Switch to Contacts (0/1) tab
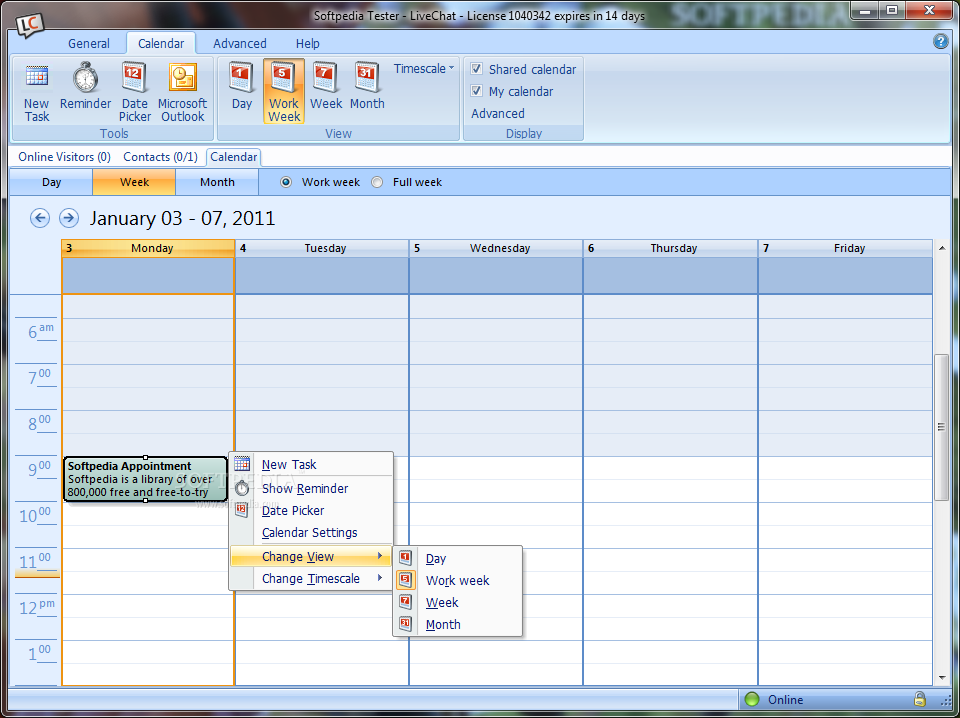 [x=160, y=157]
